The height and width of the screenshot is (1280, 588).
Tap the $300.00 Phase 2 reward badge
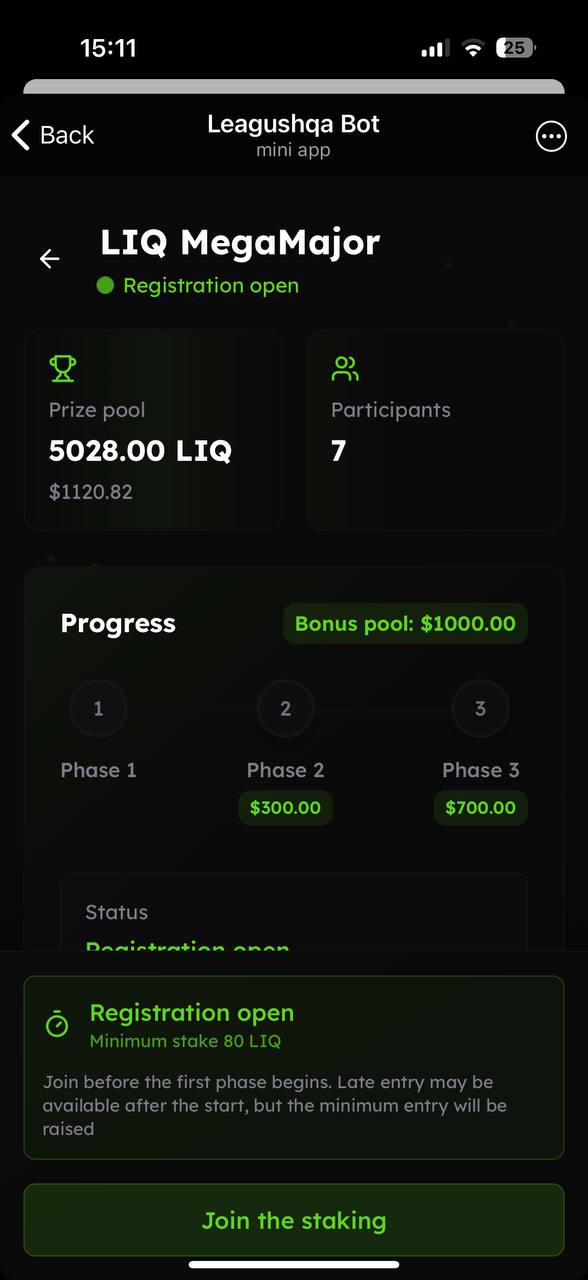click(x=285, y=808)
